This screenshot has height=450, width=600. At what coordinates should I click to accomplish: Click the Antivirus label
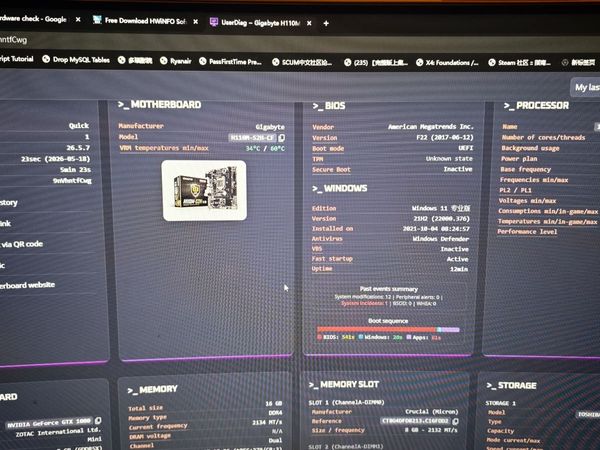pyautogui.click(x=327, y=238)
